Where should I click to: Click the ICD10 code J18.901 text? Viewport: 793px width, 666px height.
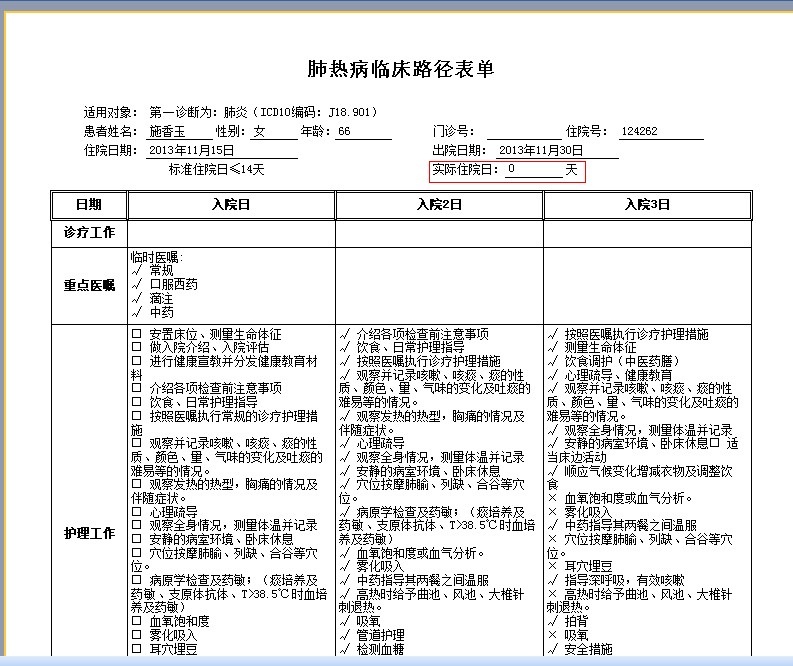349,112
